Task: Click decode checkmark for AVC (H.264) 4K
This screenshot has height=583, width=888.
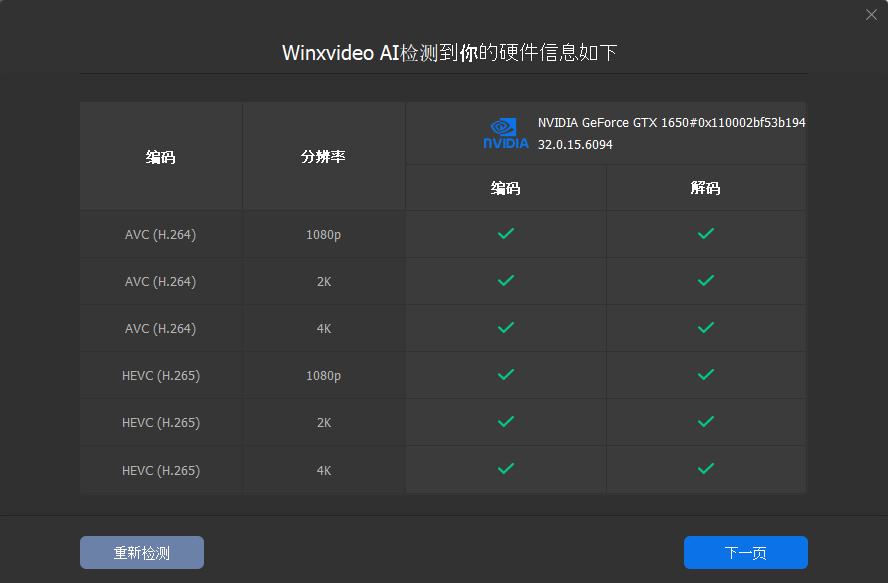Action: tap(706, 328)
